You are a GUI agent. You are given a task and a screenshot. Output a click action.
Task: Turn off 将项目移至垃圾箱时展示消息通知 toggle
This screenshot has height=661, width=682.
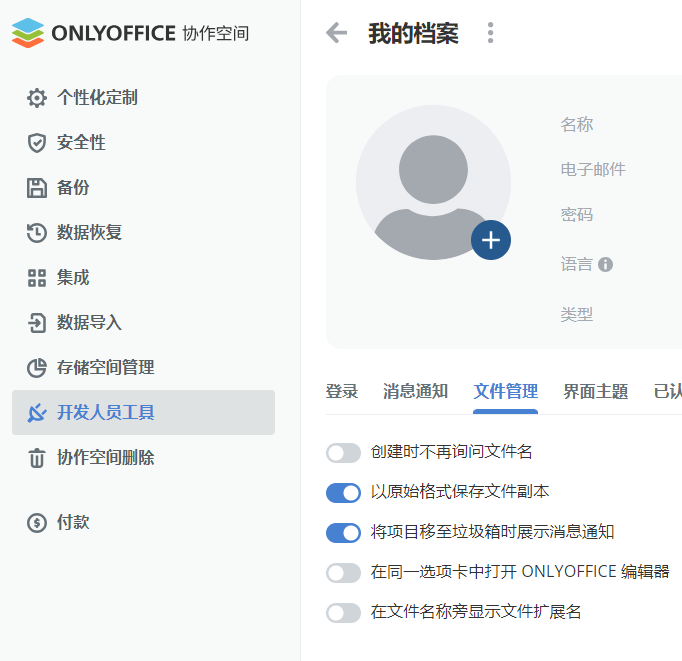click(x=343, y=533)
